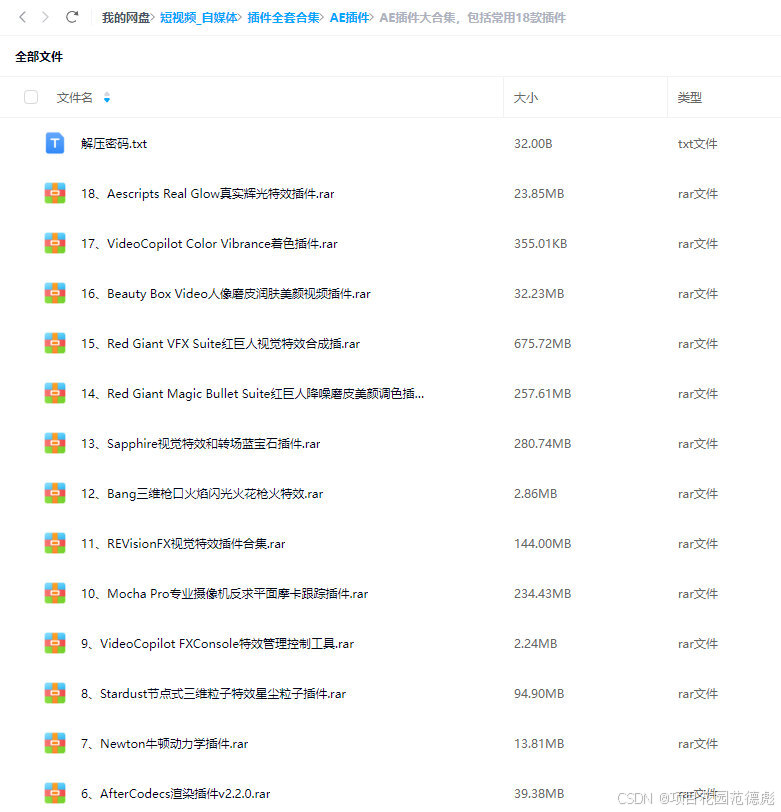The width and height of the screenshot is (781, 812).
Task: Click size value 355.01KB
Action: (x=540, y=243)
